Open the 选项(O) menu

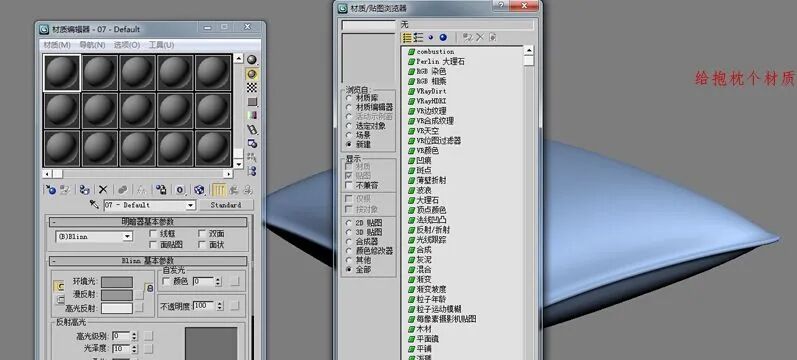tap(127, 45)
